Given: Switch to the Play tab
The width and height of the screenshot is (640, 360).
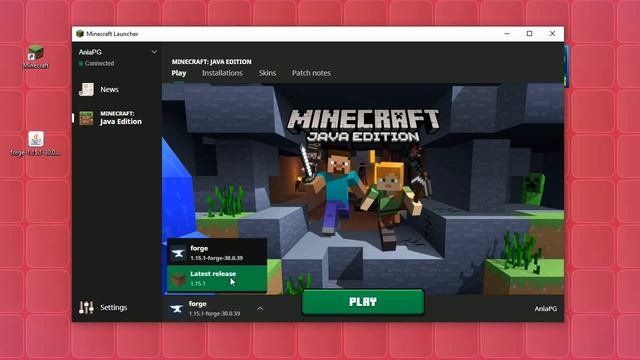Looking at the screenshot, I should coord(179,73).
